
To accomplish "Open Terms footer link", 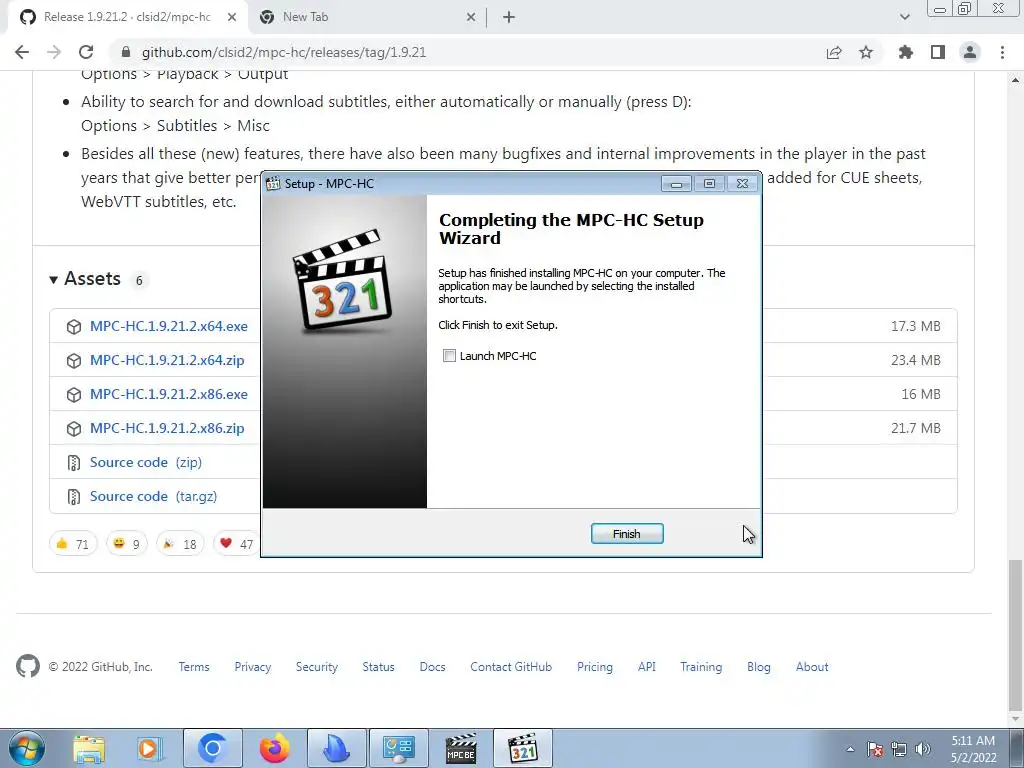I will pos(194,667).
